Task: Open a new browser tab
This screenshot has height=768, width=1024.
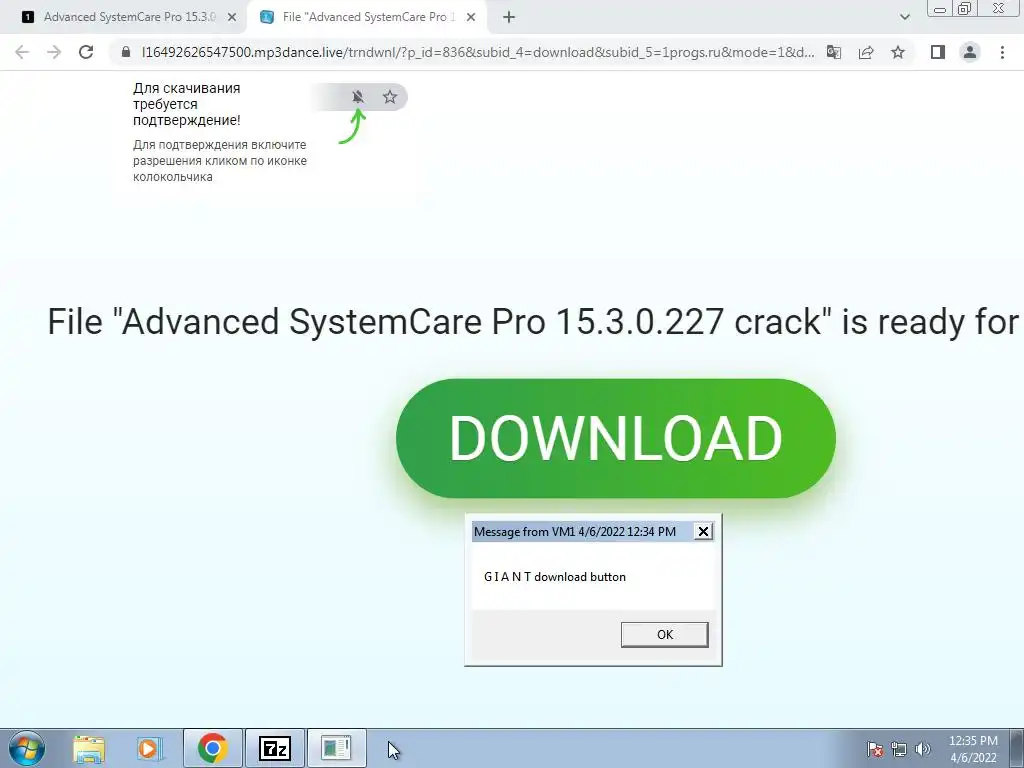Action: [x=509, y=18]
